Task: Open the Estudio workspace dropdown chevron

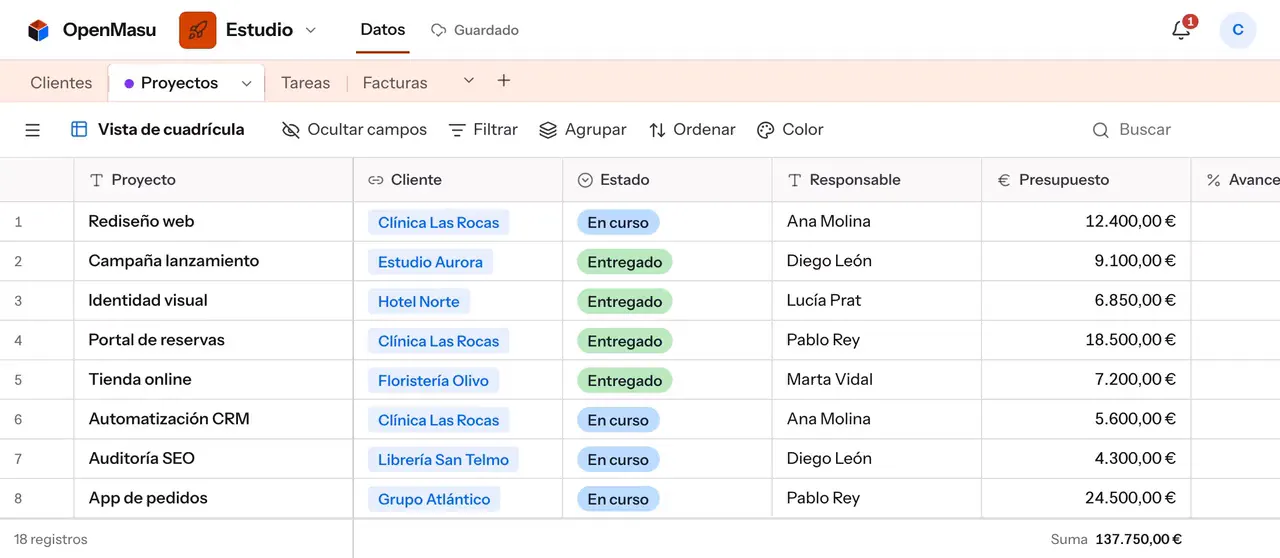Action: tap(310, 30)
